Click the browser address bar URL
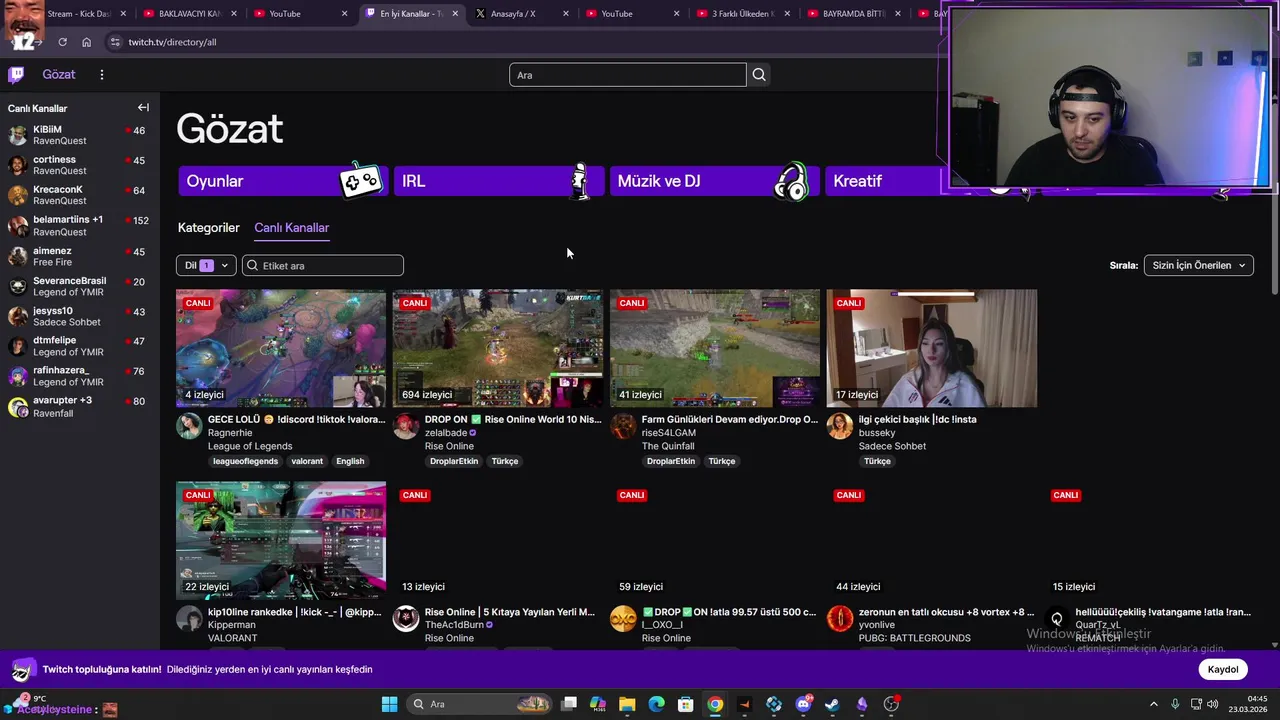Screen dimensions: 1280x720 click(x=172, y=42)
